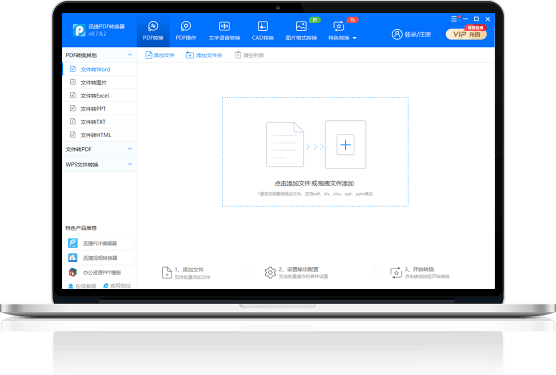The width and height of the screenshot is (556, 375).
Task: Click the VIP 充值 button
Action: pos(466,34)
